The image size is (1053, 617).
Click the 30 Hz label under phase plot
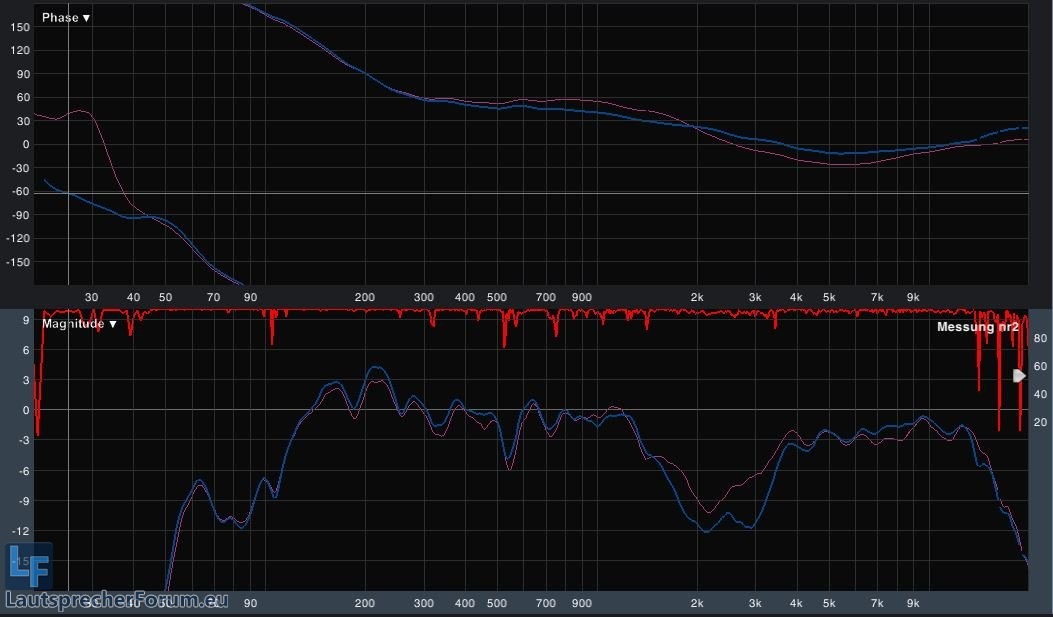[x=92, y=297]
